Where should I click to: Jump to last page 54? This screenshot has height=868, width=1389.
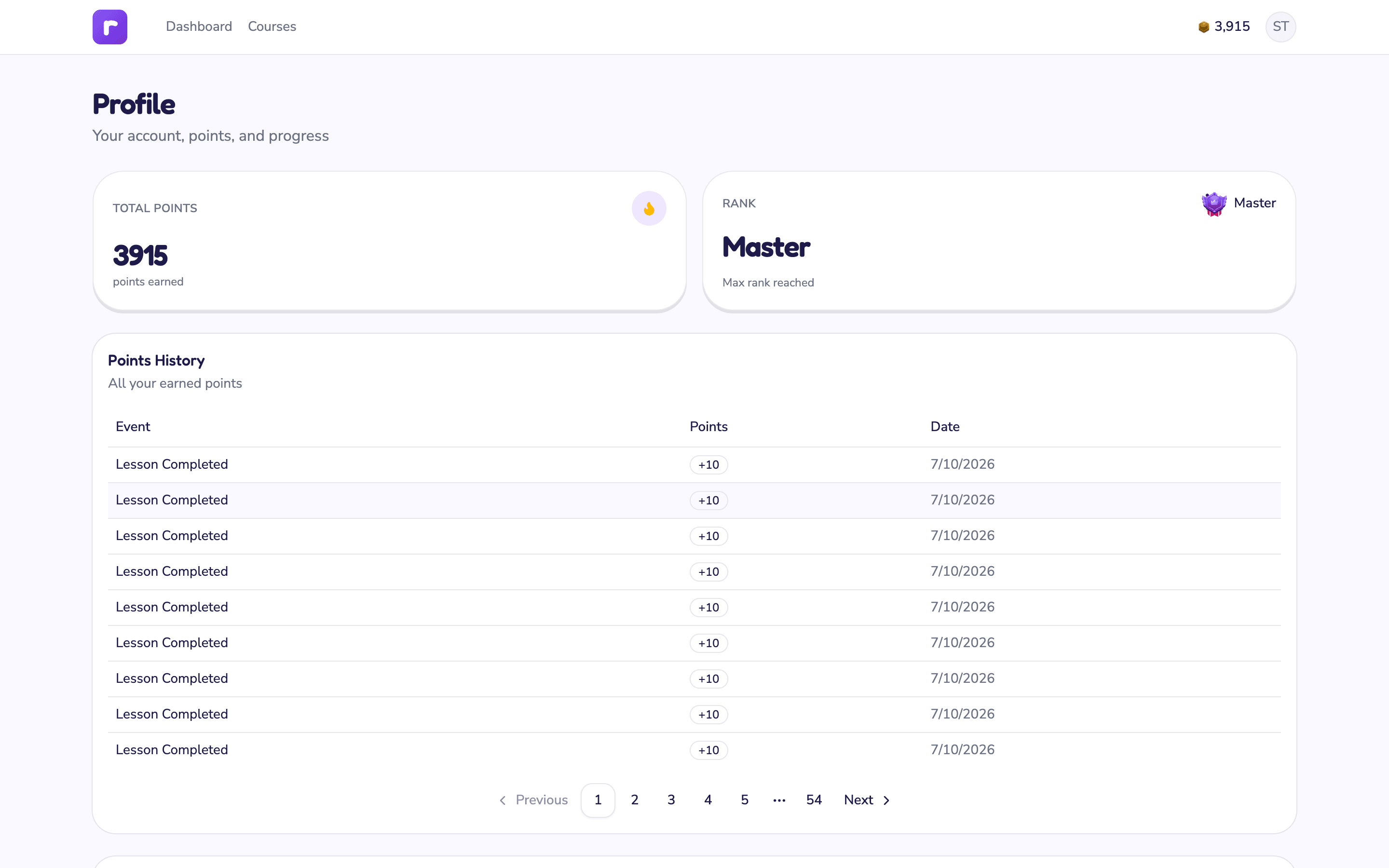tap(814, 800)
